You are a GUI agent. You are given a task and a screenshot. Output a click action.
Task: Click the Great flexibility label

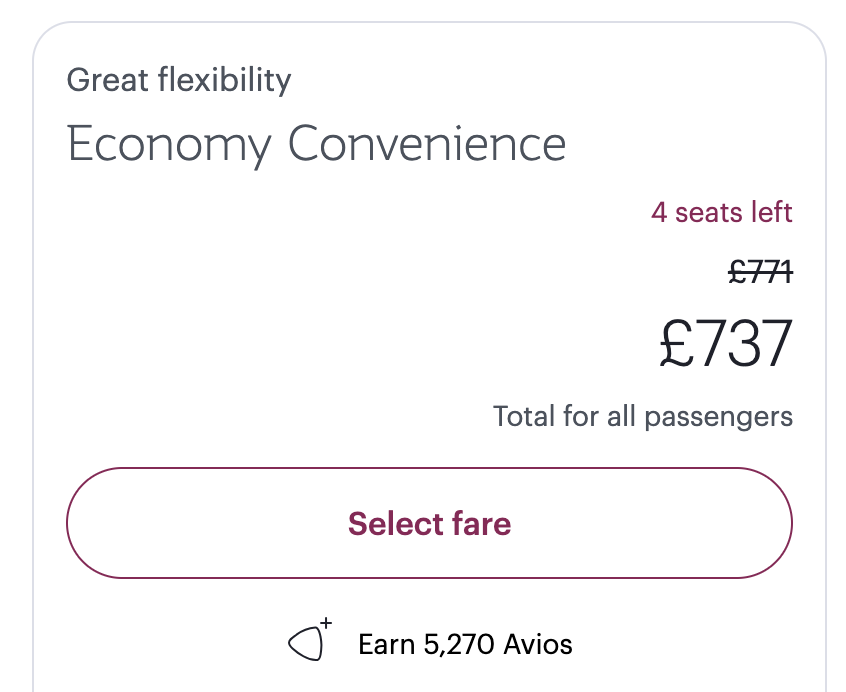(x=179, y=79)
